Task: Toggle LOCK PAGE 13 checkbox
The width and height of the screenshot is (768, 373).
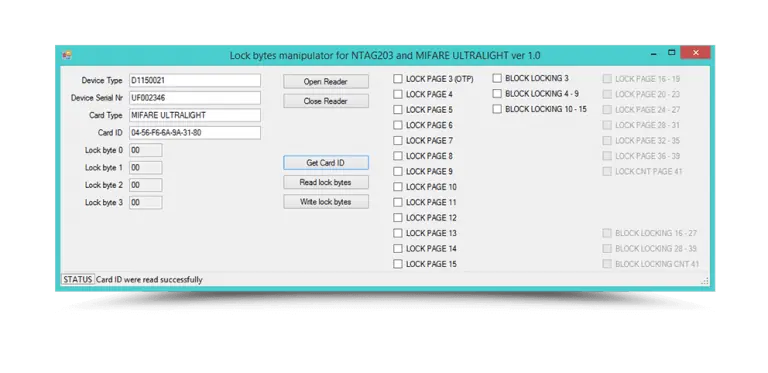Action: tap(398, 233)
